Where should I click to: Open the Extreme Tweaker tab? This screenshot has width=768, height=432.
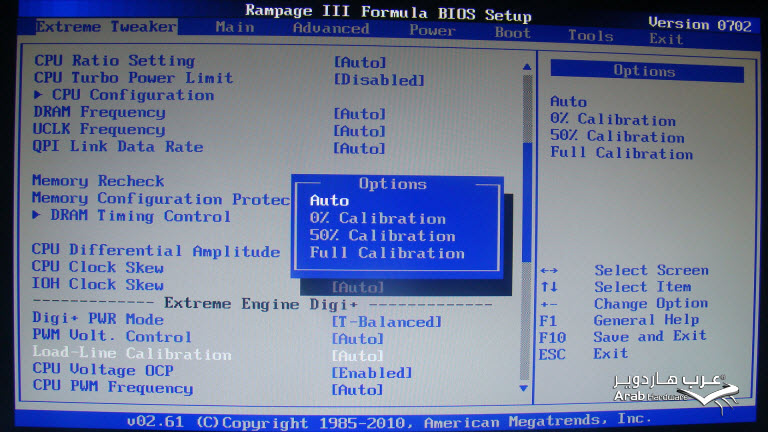(x=106, y=26)
